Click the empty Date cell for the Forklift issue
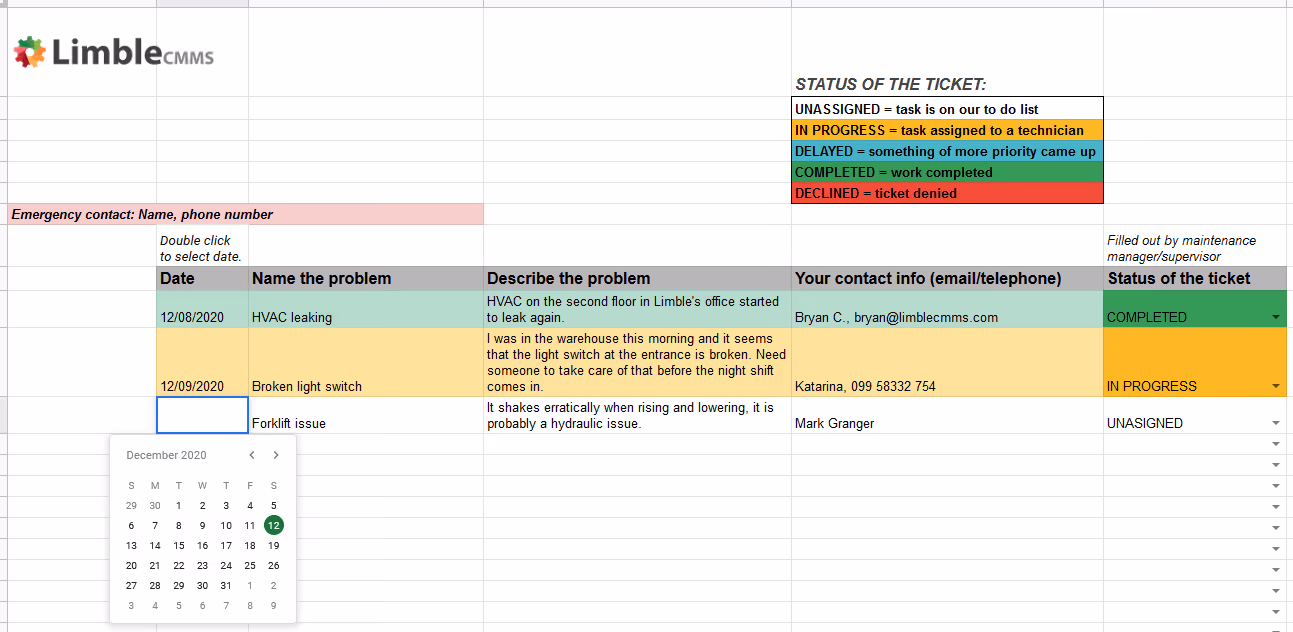This screenshot has height=632, width=1293. (202, 415)
